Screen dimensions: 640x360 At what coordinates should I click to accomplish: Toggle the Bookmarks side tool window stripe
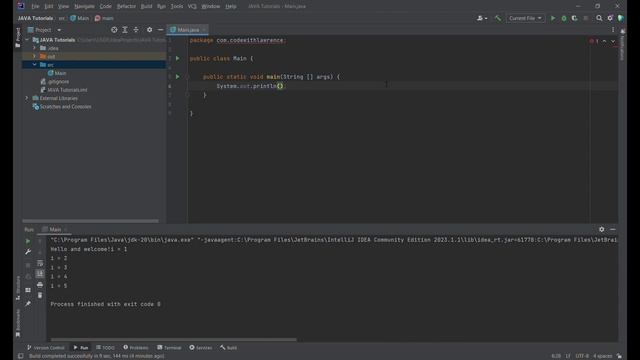(18, 323)
